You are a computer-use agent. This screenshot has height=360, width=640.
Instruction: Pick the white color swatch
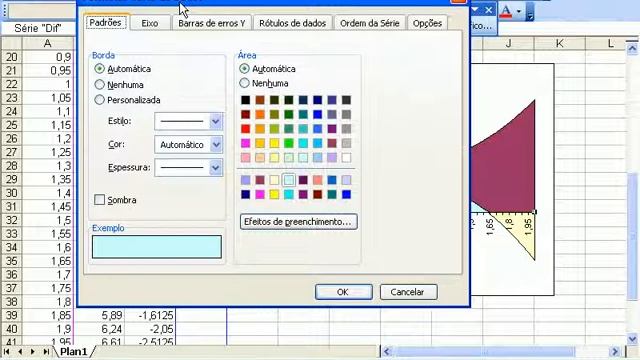click(346, 158)
